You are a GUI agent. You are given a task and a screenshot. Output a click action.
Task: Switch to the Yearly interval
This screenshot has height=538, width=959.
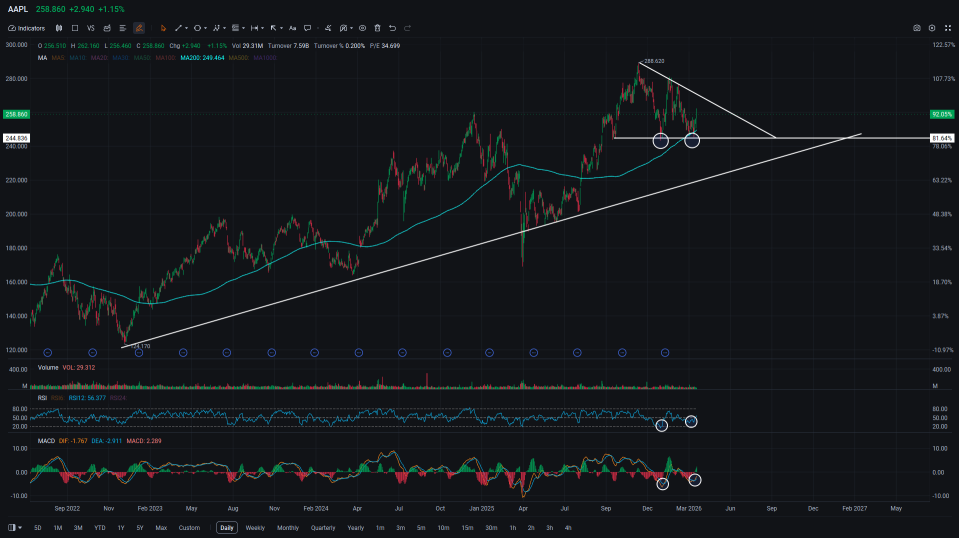tap(355, 528)
